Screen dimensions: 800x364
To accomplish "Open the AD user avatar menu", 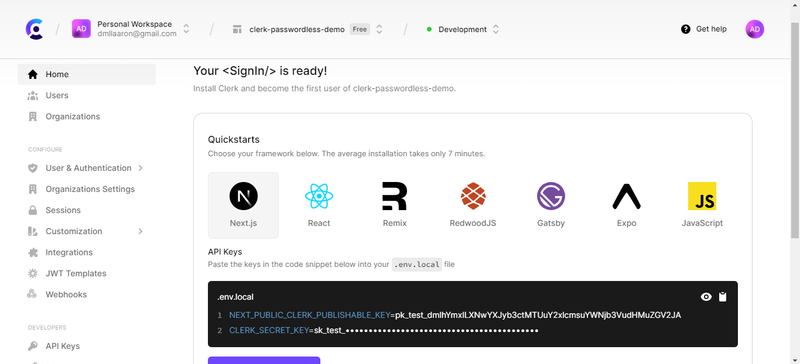I will [x=755, y=29].
